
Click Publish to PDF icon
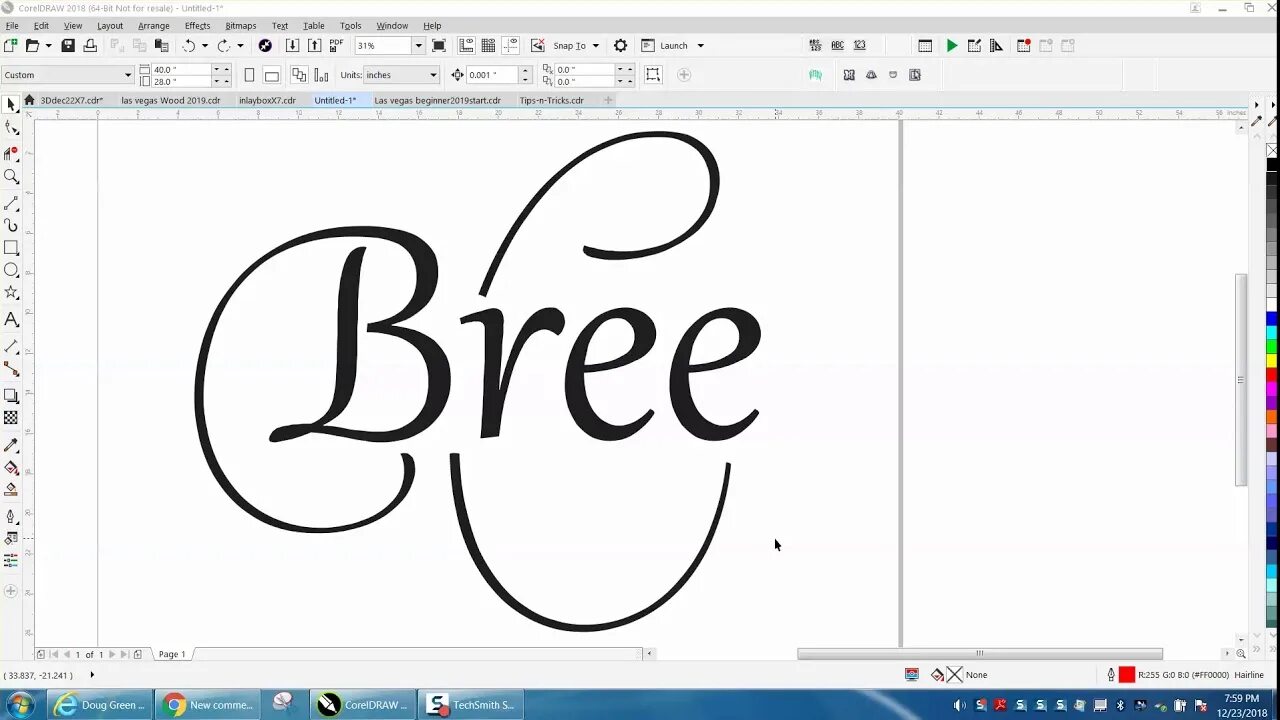[336, 45]
